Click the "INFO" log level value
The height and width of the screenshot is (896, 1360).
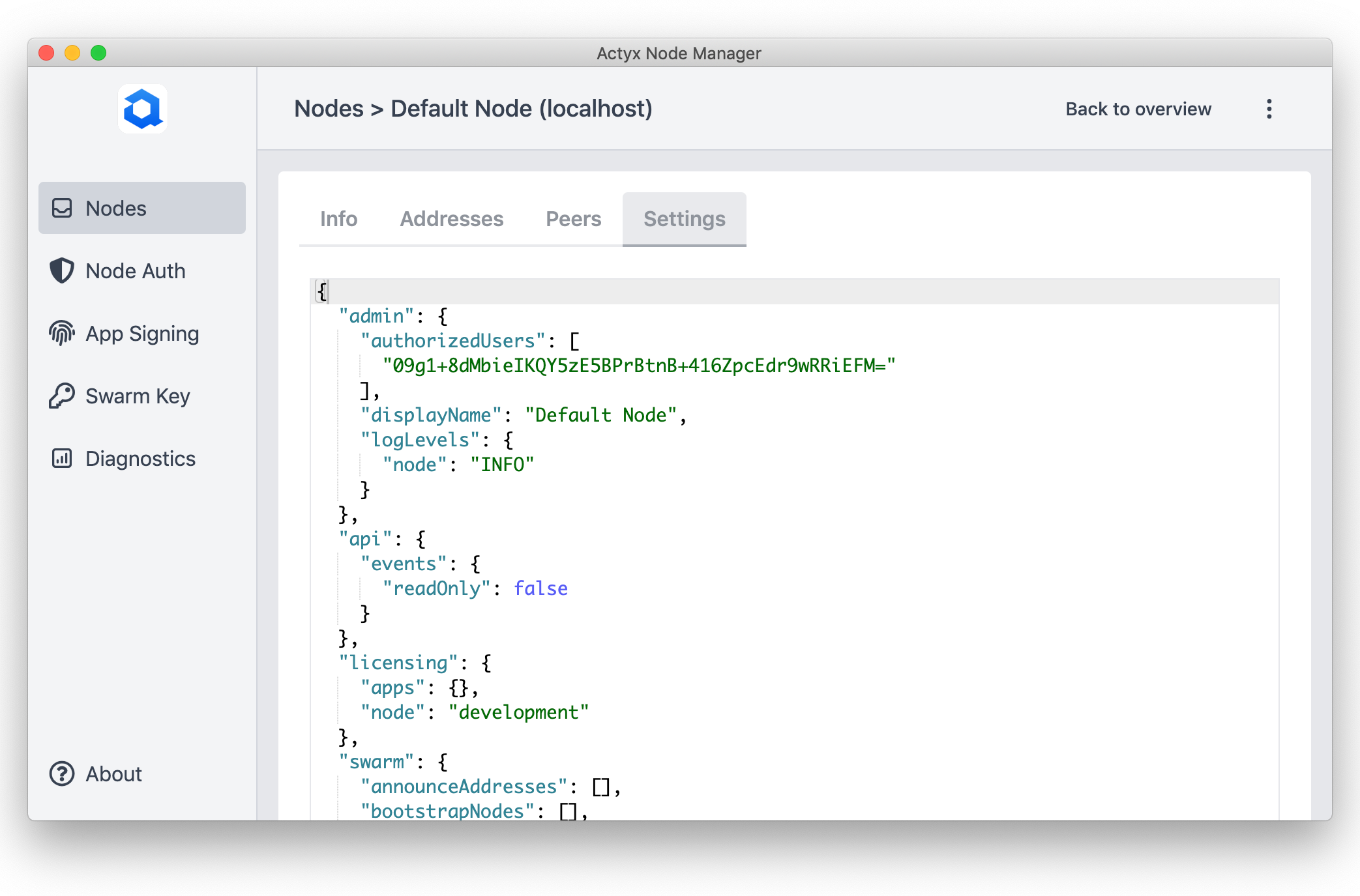[502, 465]
